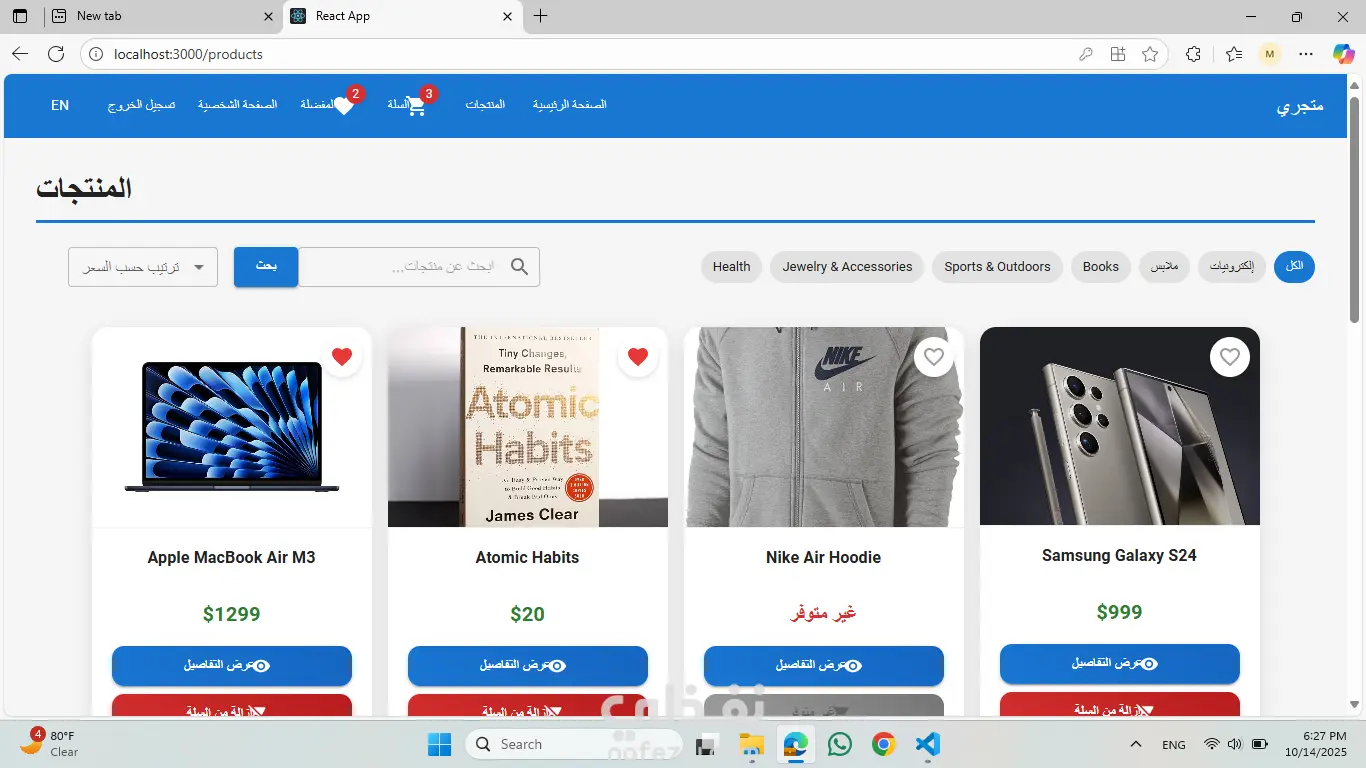This screenshot has width=1366, height=768.
Task: Filter by إلكترونيات category chip
Action: tap(1232, 267)
